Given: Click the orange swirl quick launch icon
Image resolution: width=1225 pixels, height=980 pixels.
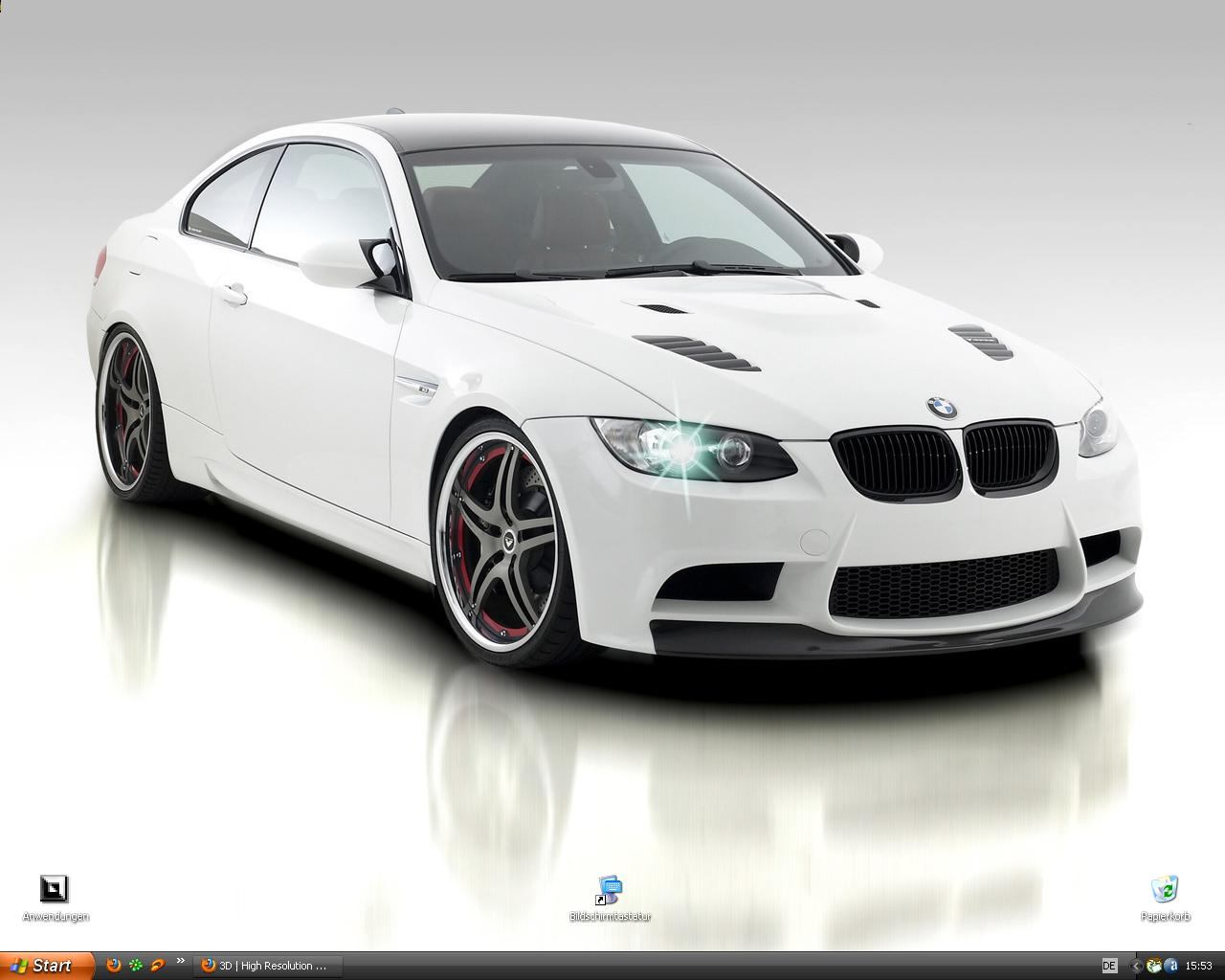Looking at the screenshot, I should 158,966.
